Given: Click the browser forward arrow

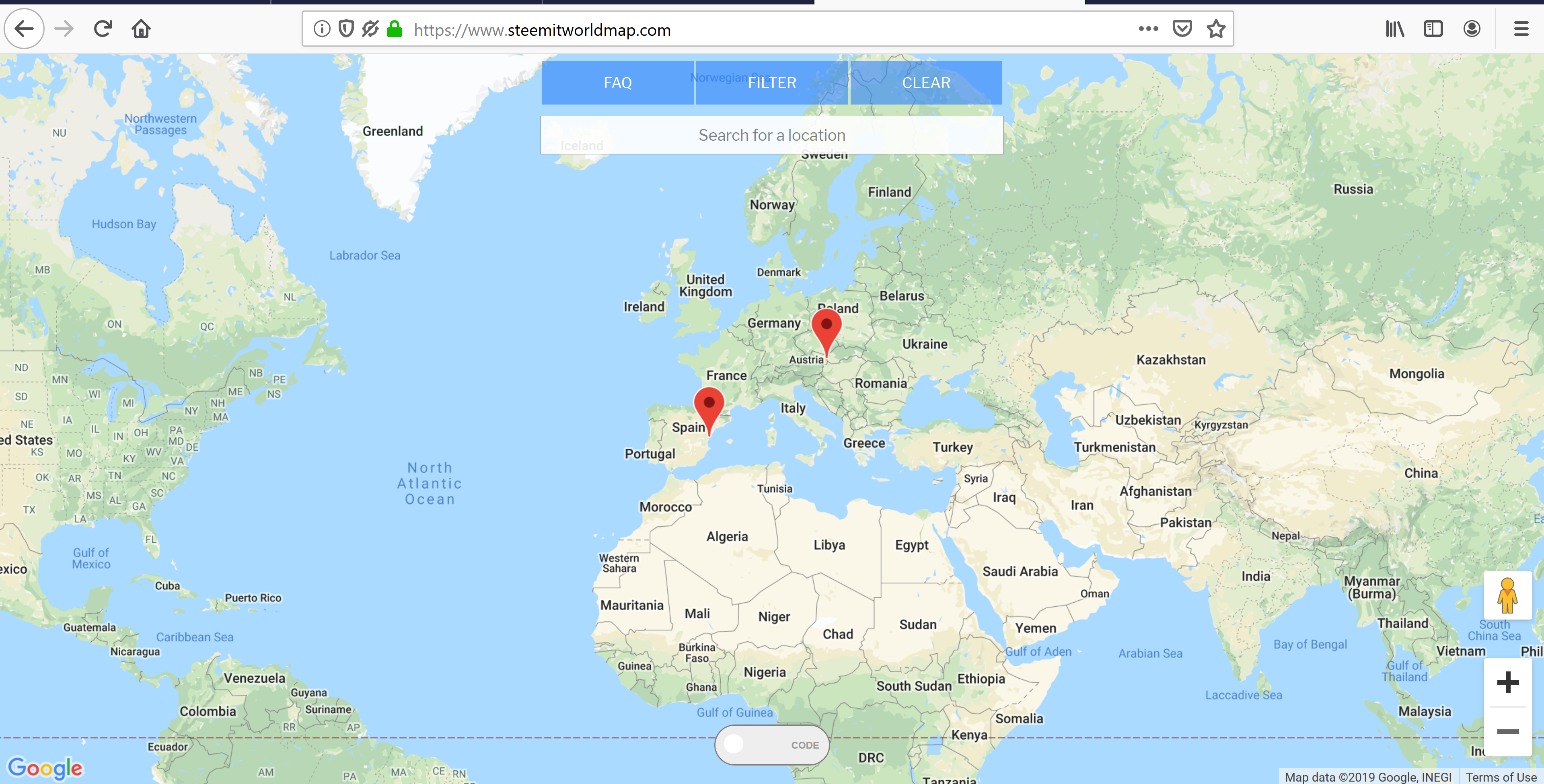Looking at the screenshot, I should tap(64, 29).
